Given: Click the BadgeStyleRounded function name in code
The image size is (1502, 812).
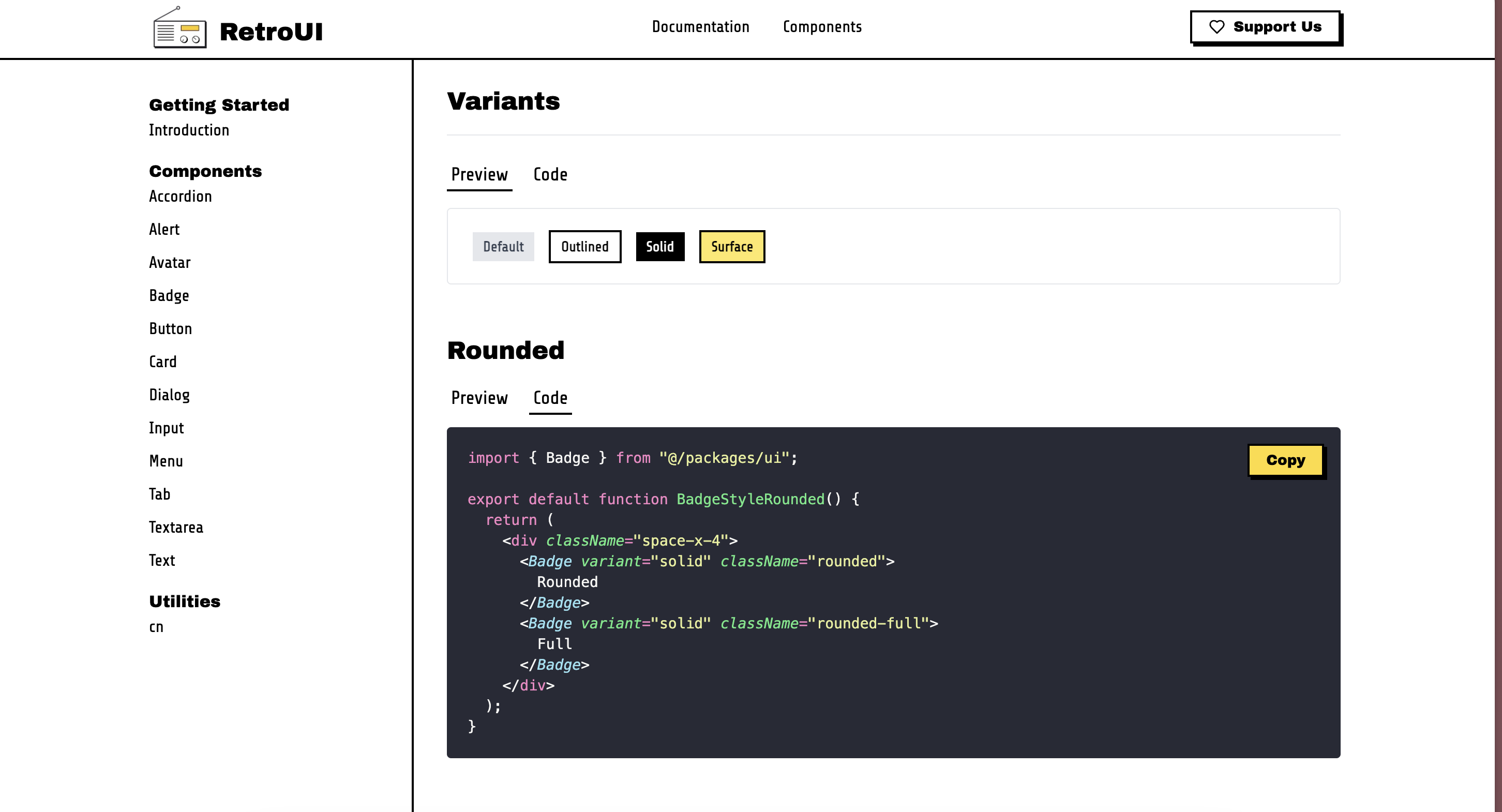Looking at the screenshot, I should click(x=750, y=500).
